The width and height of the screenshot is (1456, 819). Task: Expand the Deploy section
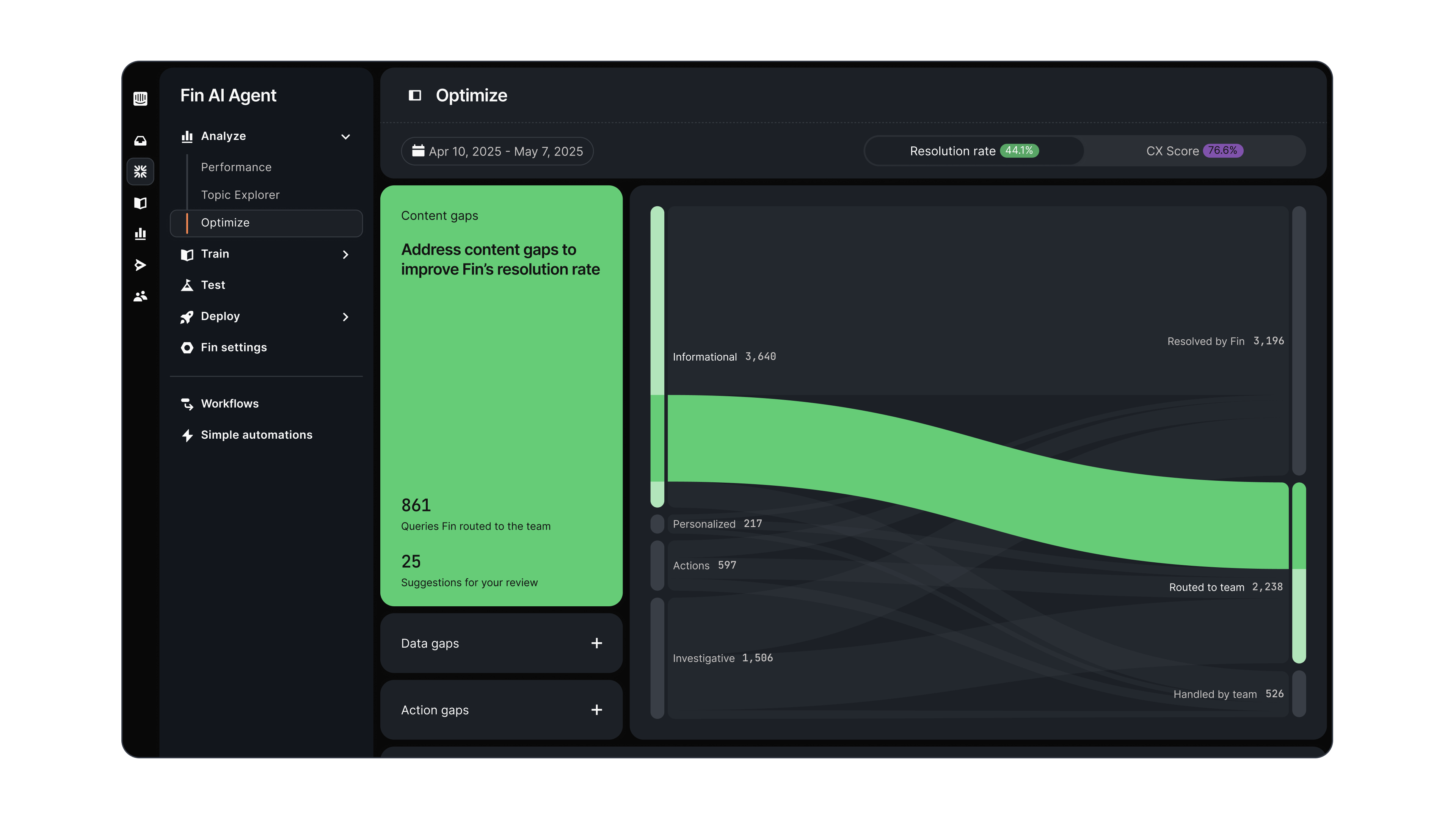point(345,317)
